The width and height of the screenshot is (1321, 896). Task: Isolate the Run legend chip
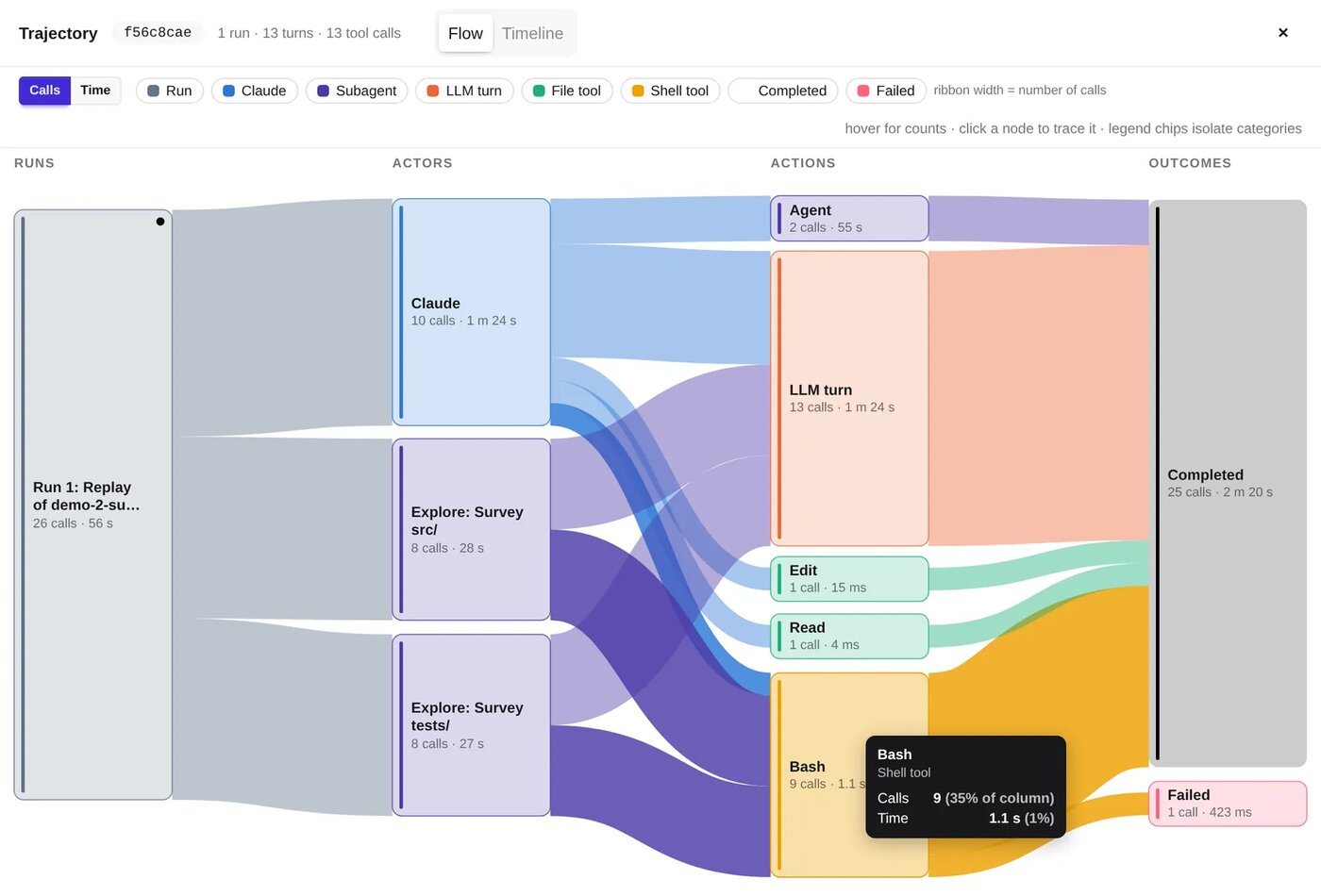170,91
